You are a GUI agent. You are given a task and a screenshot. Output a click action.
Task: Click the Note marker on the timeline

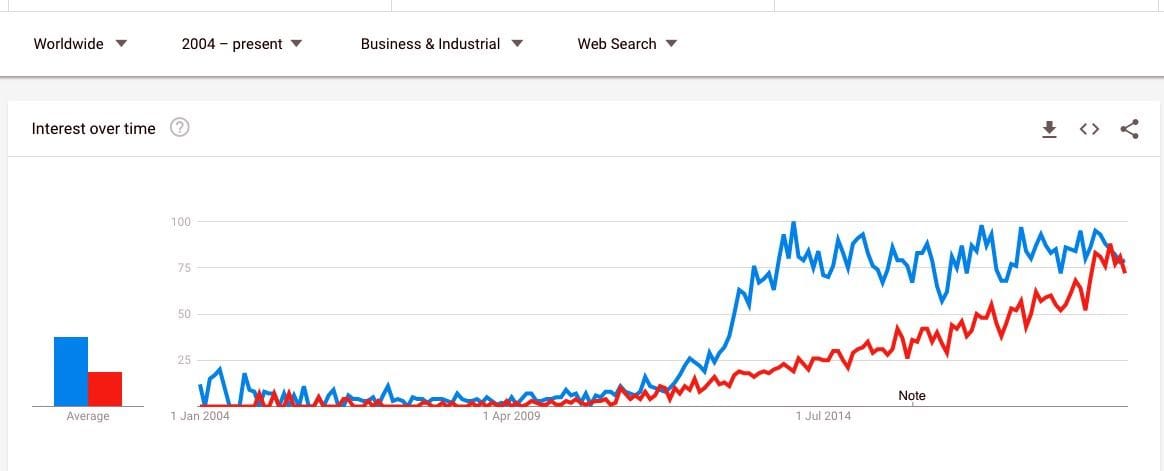click(912, 396)
